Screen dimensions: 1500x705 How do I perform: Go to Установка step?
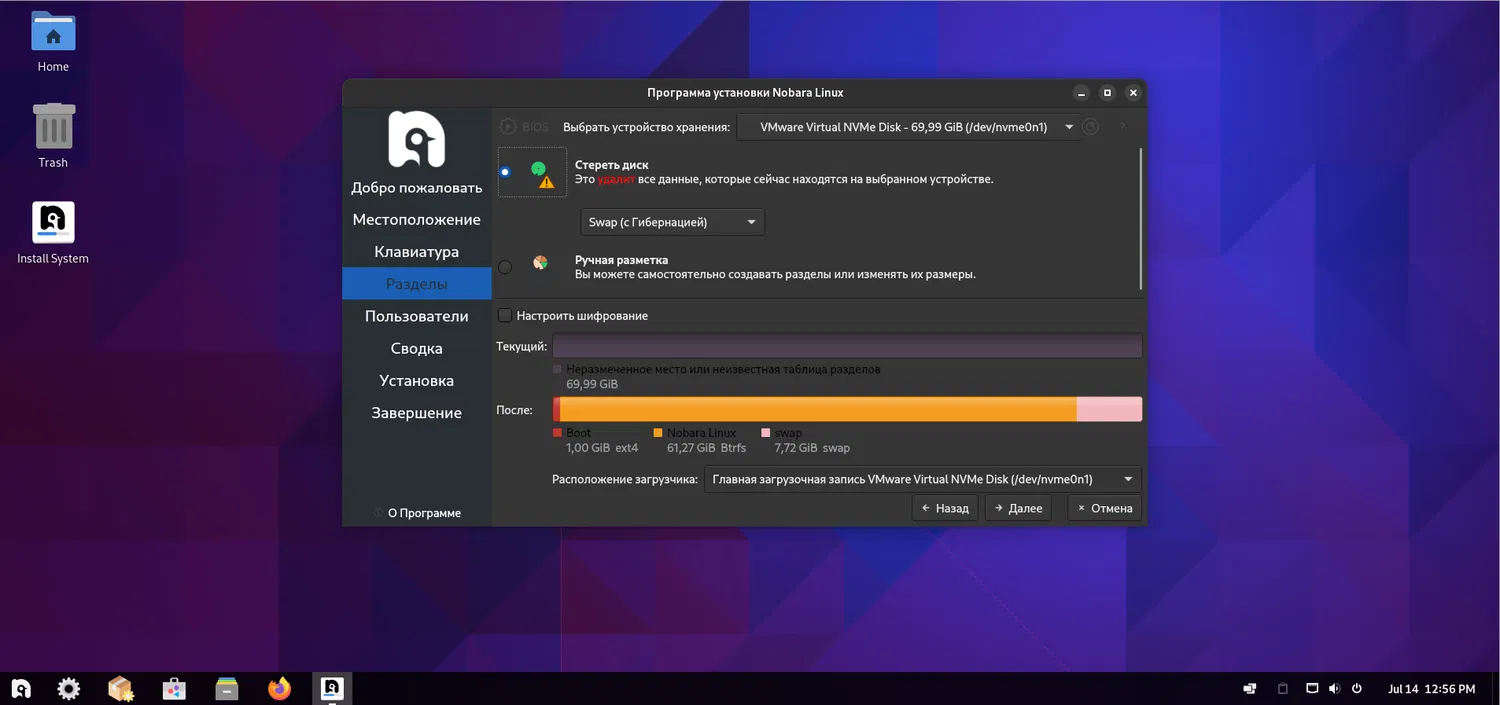(x=416, y=380)
